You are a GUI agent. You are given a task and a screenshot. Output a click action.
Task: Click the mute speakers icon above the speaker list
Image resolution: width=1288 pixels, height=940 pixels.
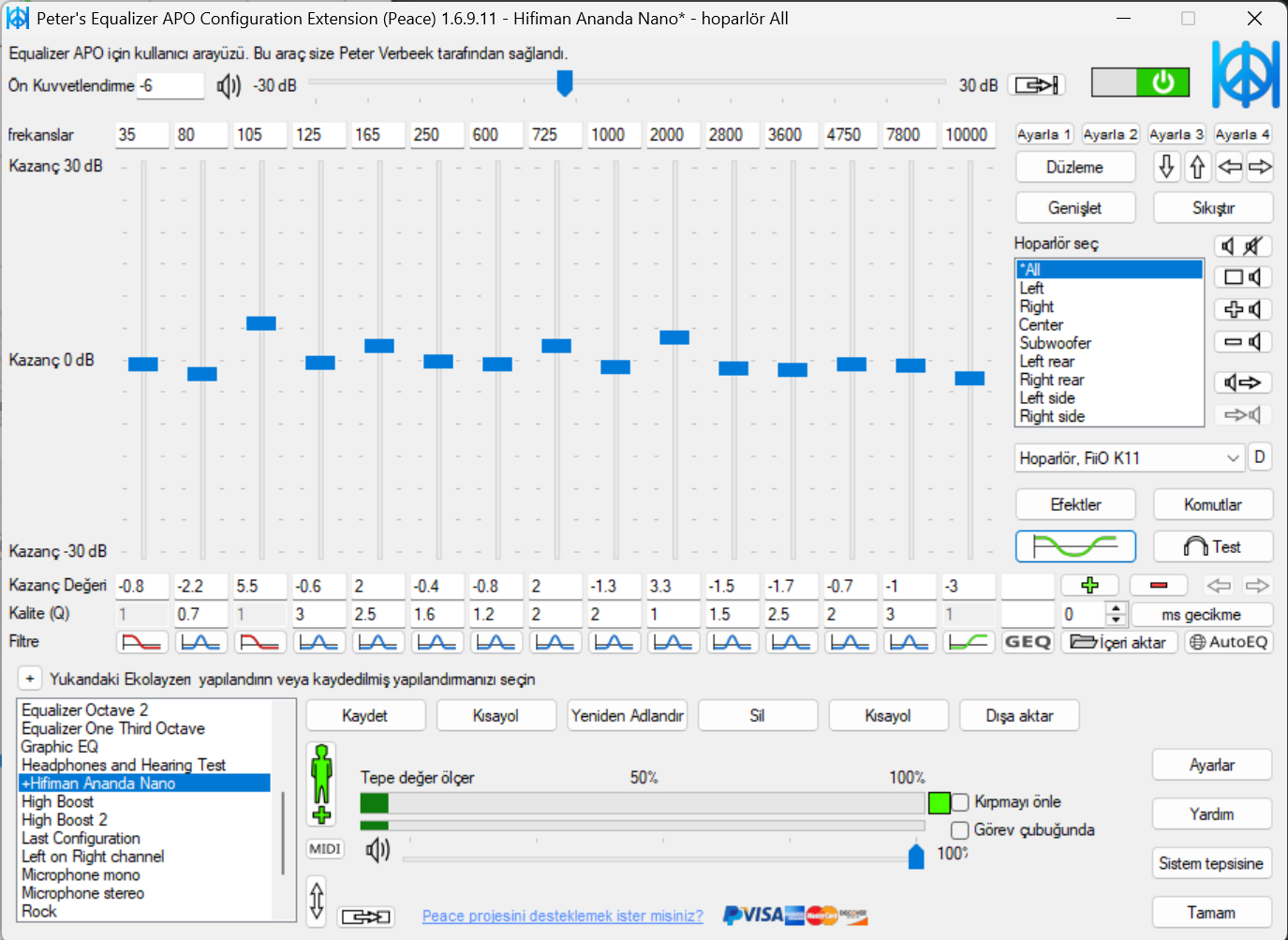click(1243, 246)
